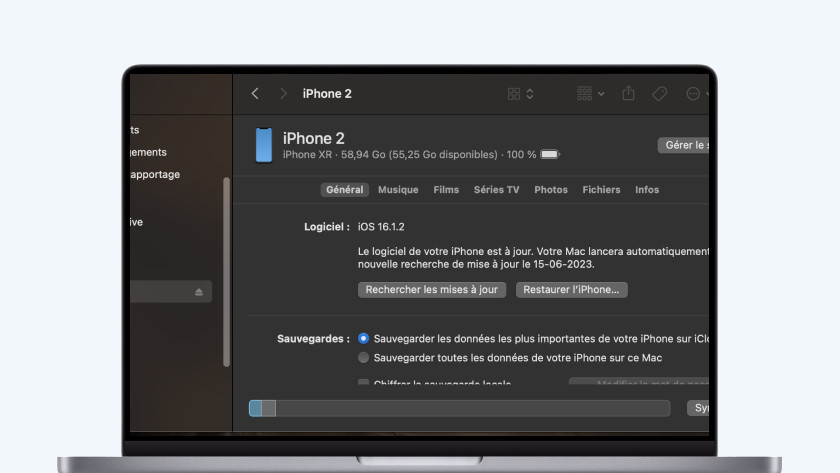Click Rechercher les mises à jour button

(432, 290)
